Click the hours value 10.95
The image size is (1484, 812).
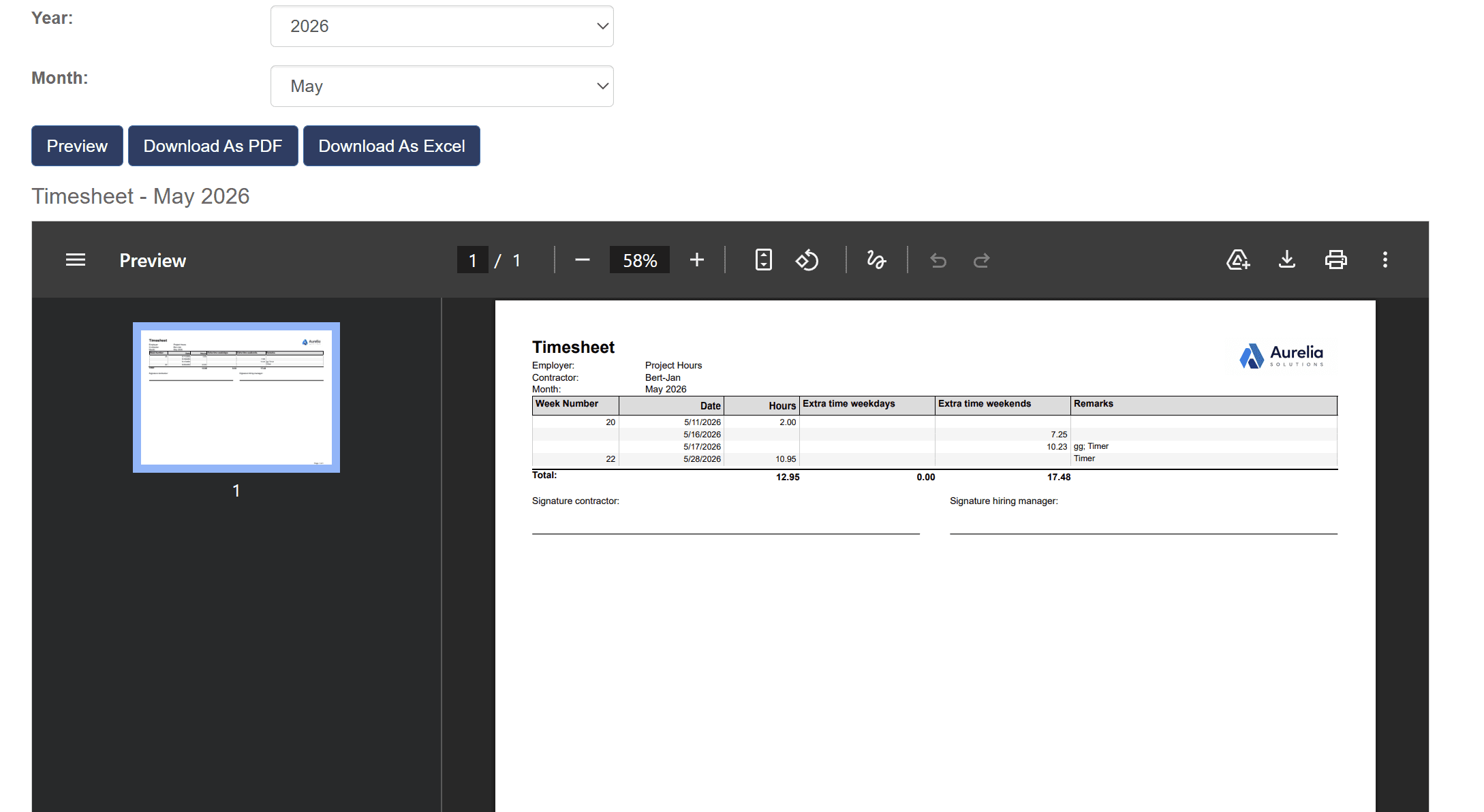[x=786, y=459]
